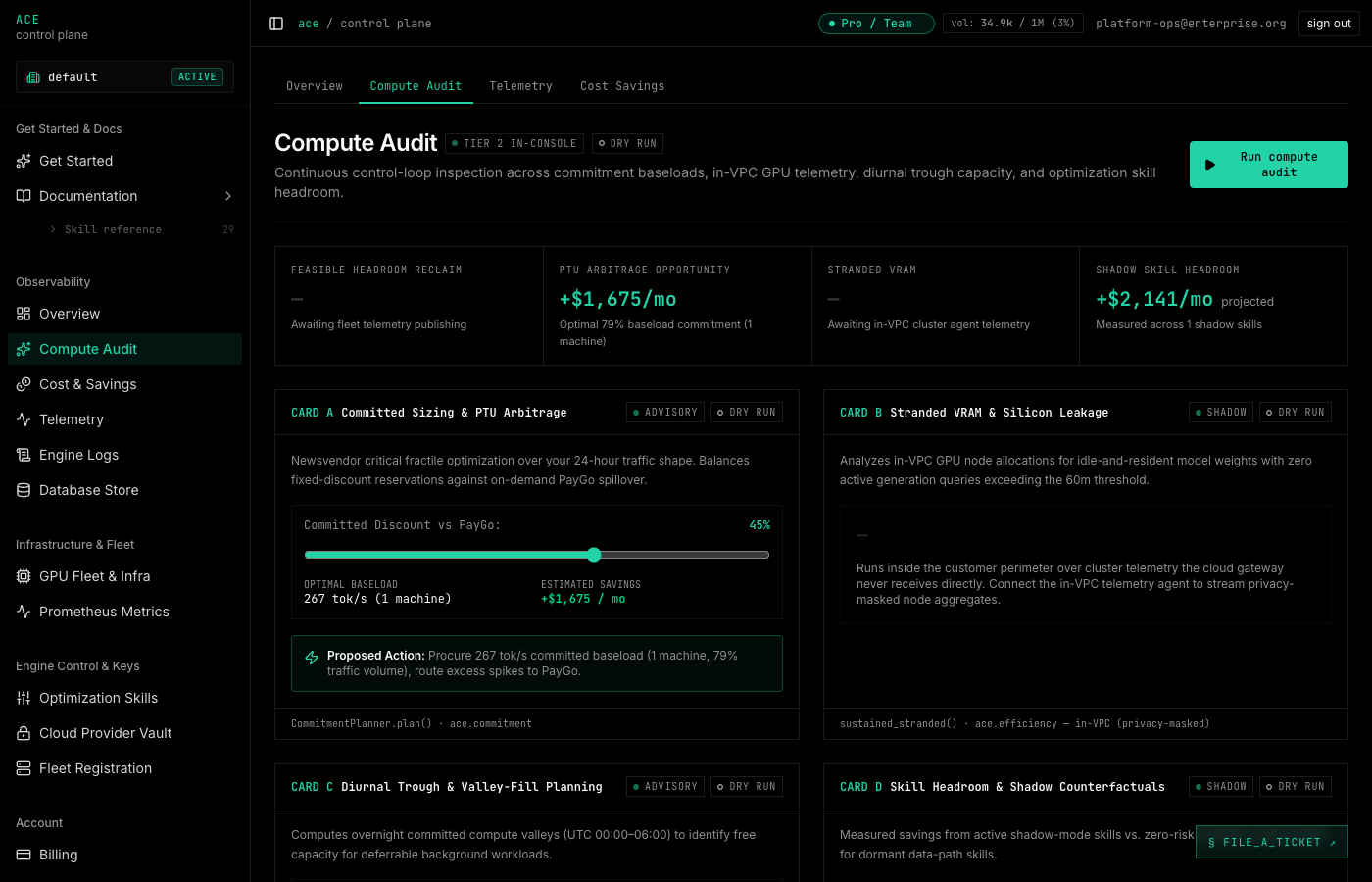The width and height of the screenshot is (1372, 882).
Task: Adjust the Committed Discount vs PayGo slider handle
Action: coord(594,555)
